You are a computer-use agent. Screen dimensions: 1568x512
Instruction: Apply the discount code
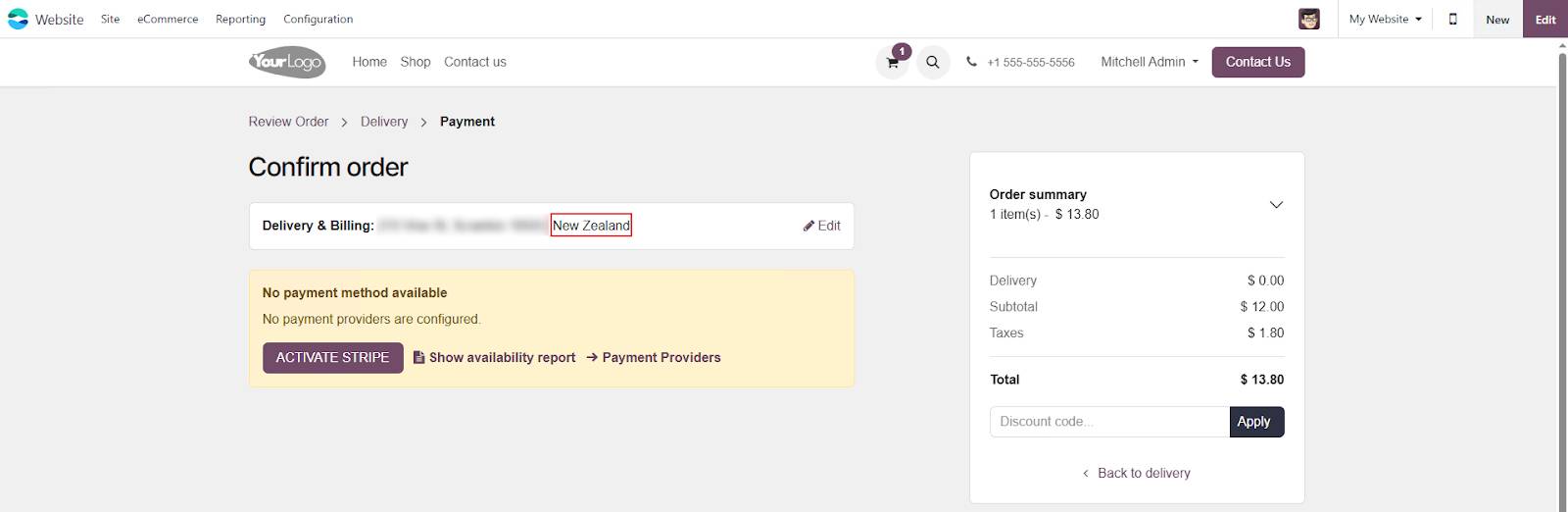click(1256, 422)
